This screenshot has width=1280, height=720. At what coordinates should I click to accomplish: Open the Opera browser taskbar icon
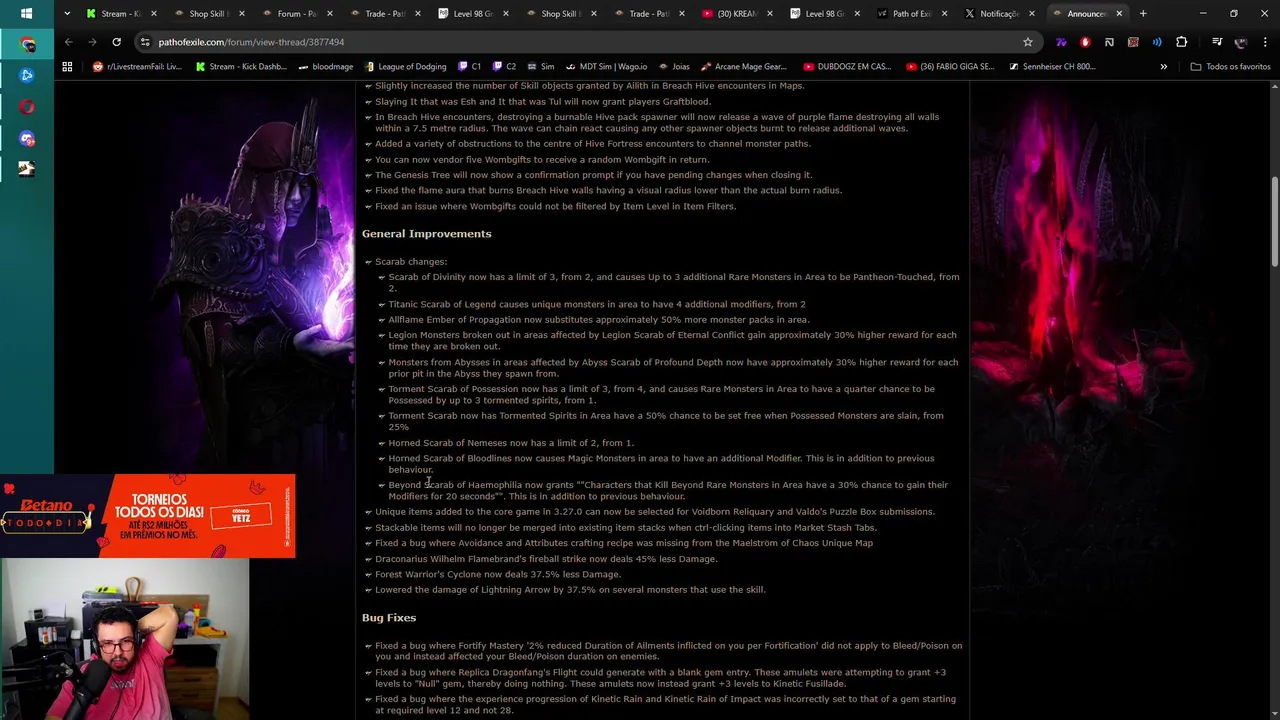tap(26, 107)
